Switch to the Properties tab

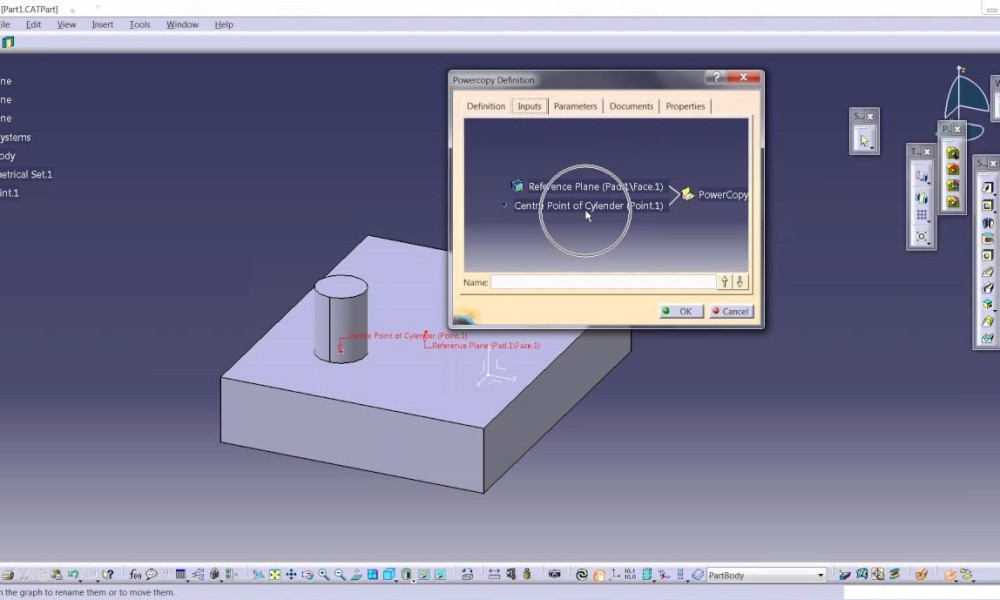686,106
